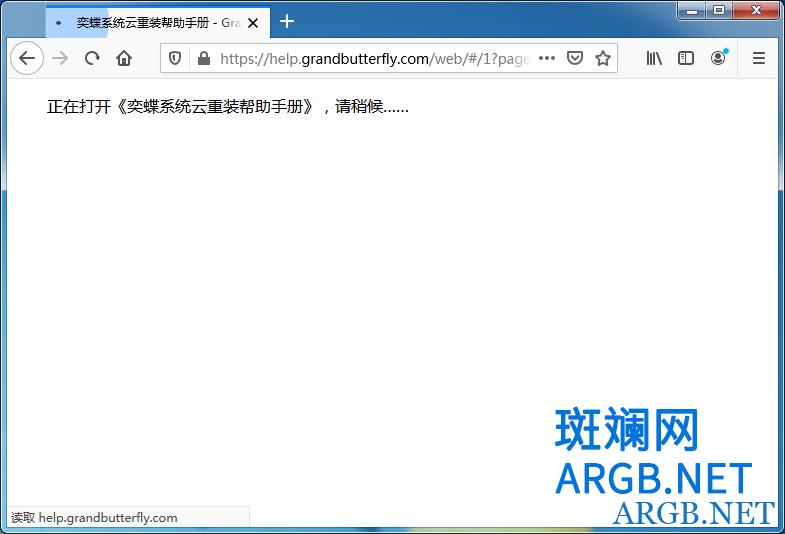Screen dimensions: 785x534
Task: Go back to the previous page
Action: [x=27, y=59]
